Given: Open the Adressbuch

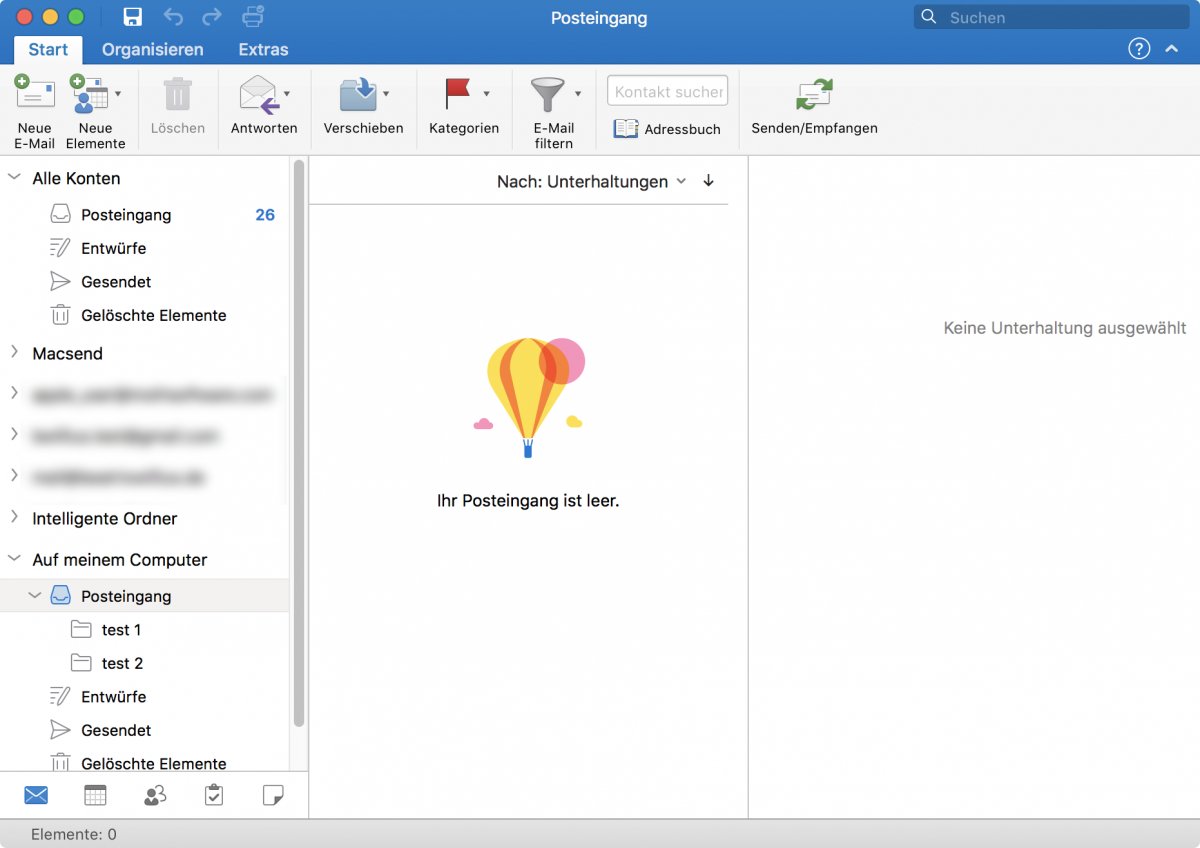Looking at the screenshot, I should (666, 128).
